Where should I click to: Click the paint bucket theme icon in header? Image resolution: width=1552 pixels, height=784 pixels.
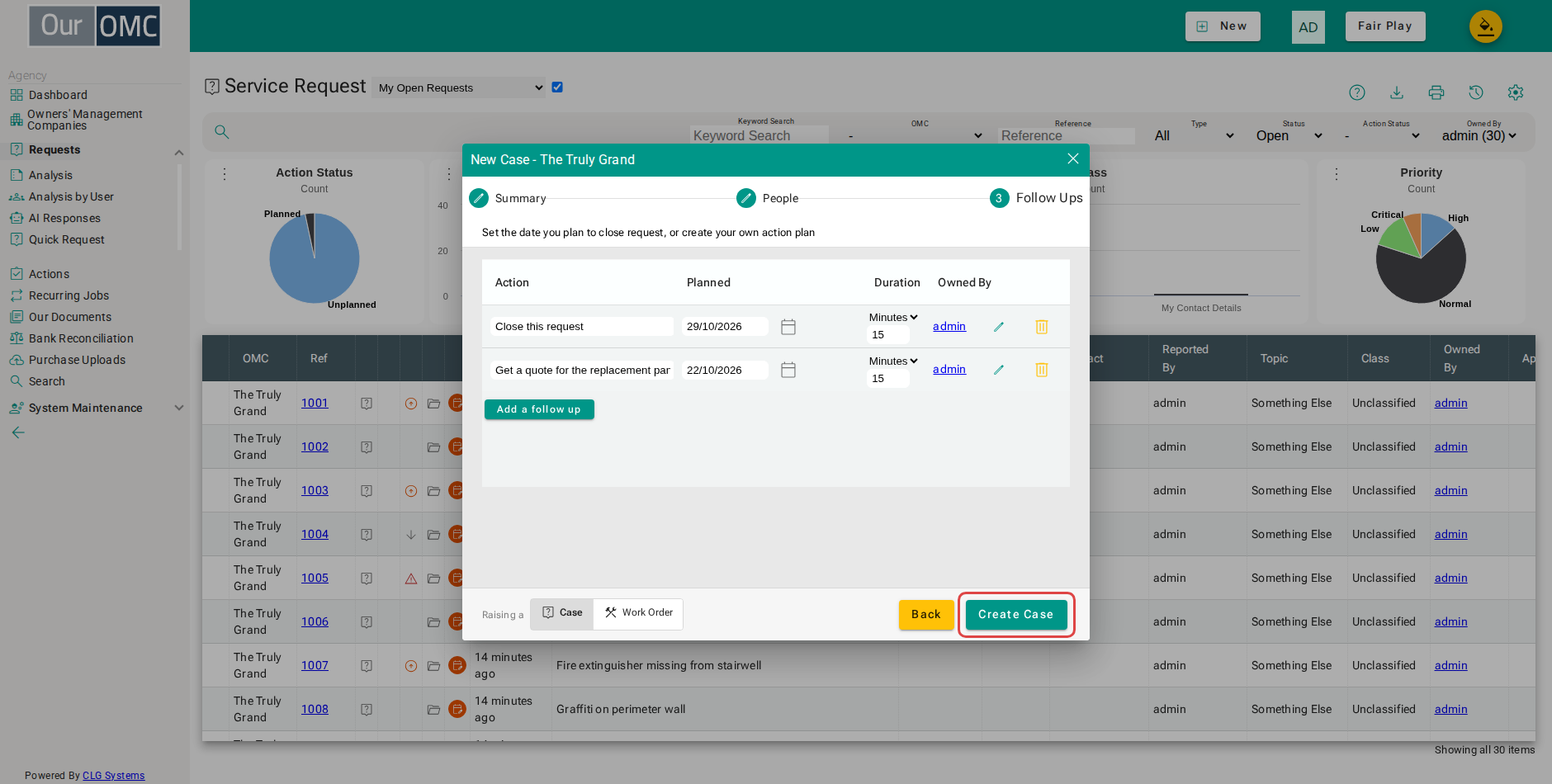pos(1485,26)
